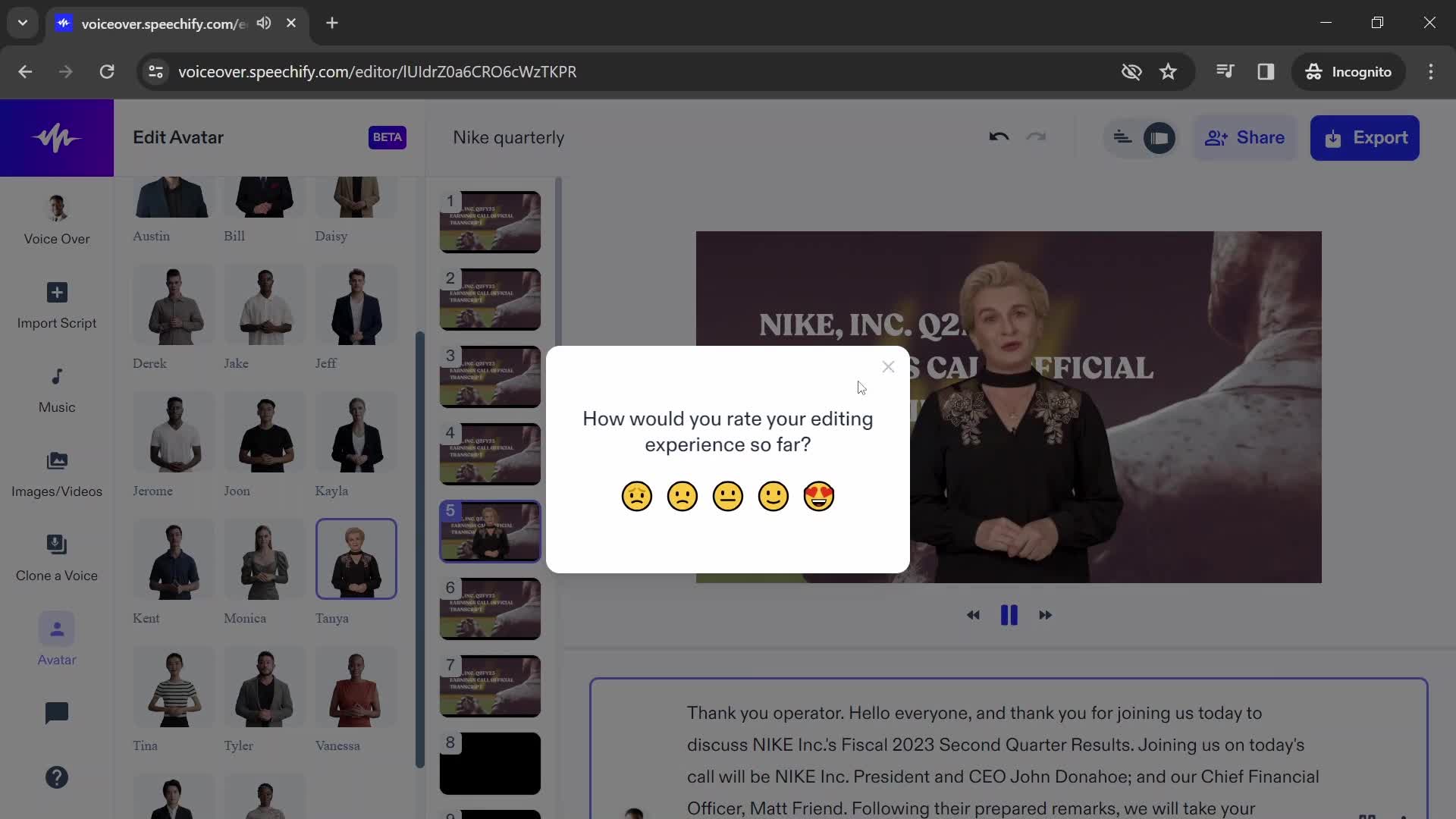Click the Nike quarterly project title
The image size is (1456, 819).
click(509, 137)
